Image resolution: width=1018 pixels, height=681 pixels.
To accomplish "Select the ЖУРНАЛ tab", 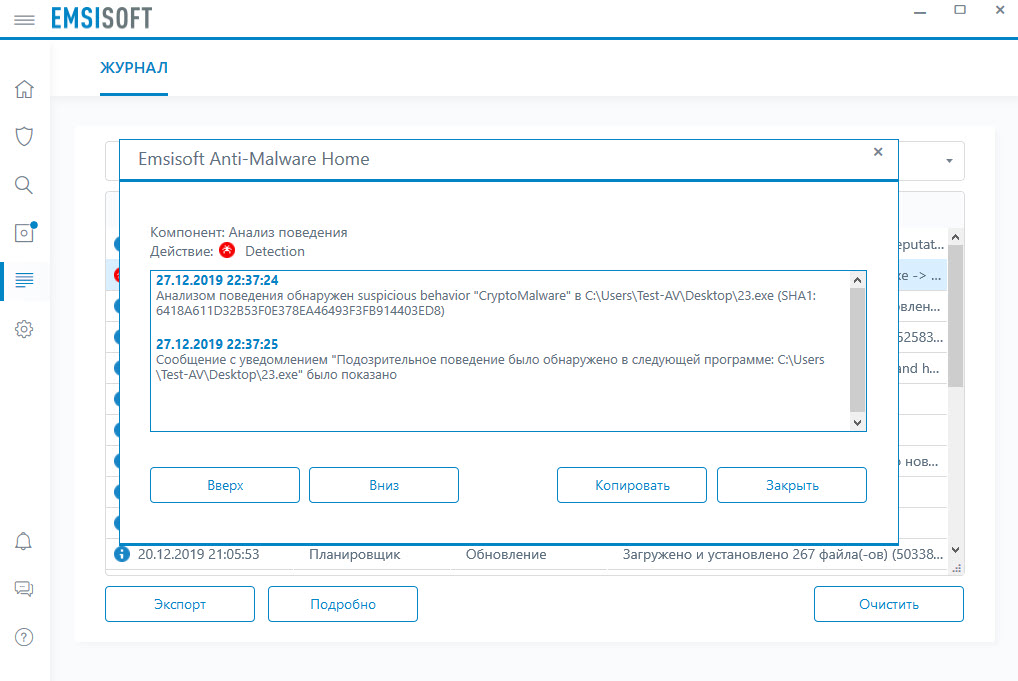I will (134, 68).
